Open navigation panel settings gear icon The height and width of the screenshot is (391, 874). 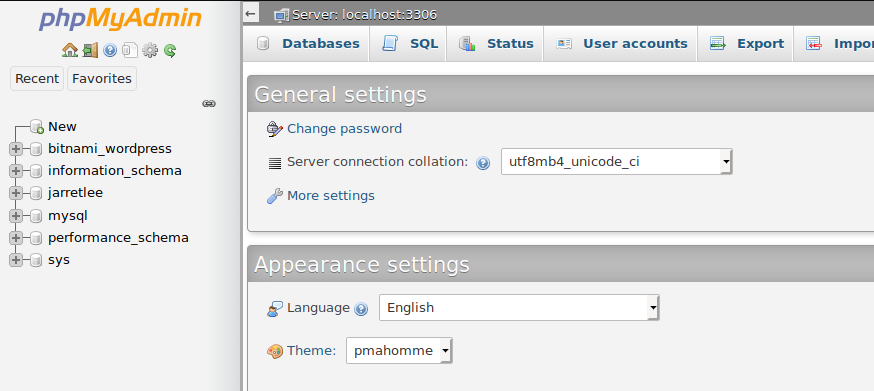pyautogui.click(x=150, y=51)
